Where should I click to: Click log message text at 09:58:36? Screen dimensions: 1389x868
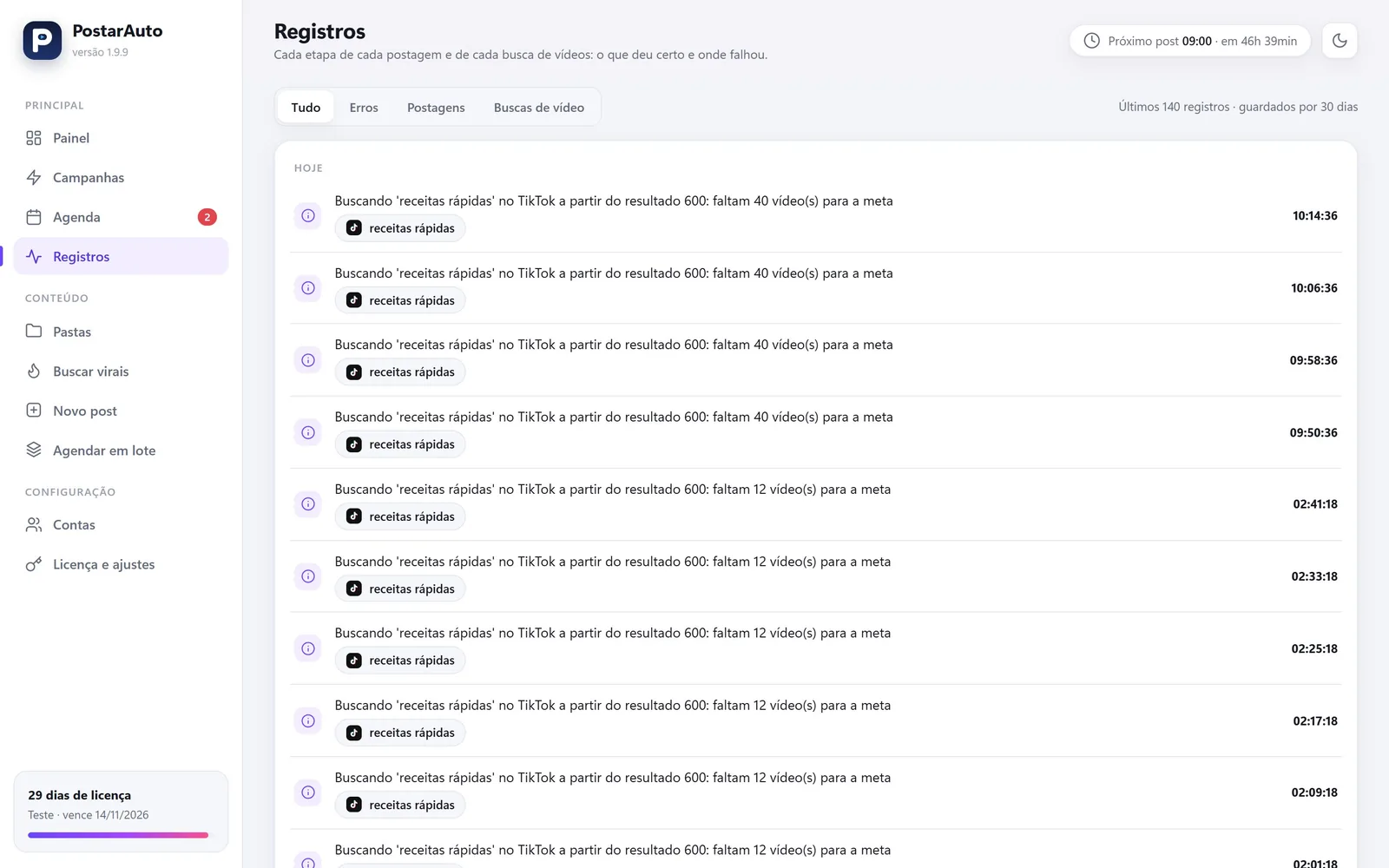tap(614, 345)
